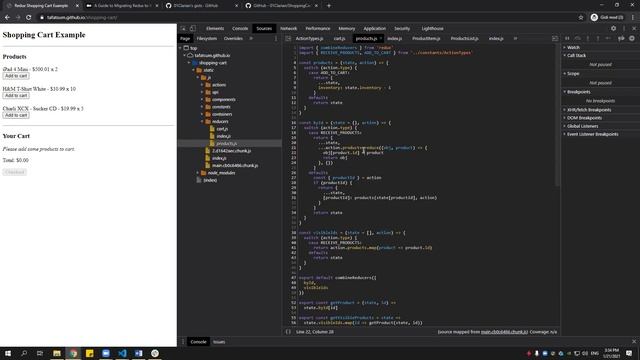This screenshot has width=640, height=360.
Task: Click the pause script execution button
Action: tap(567, 38)
